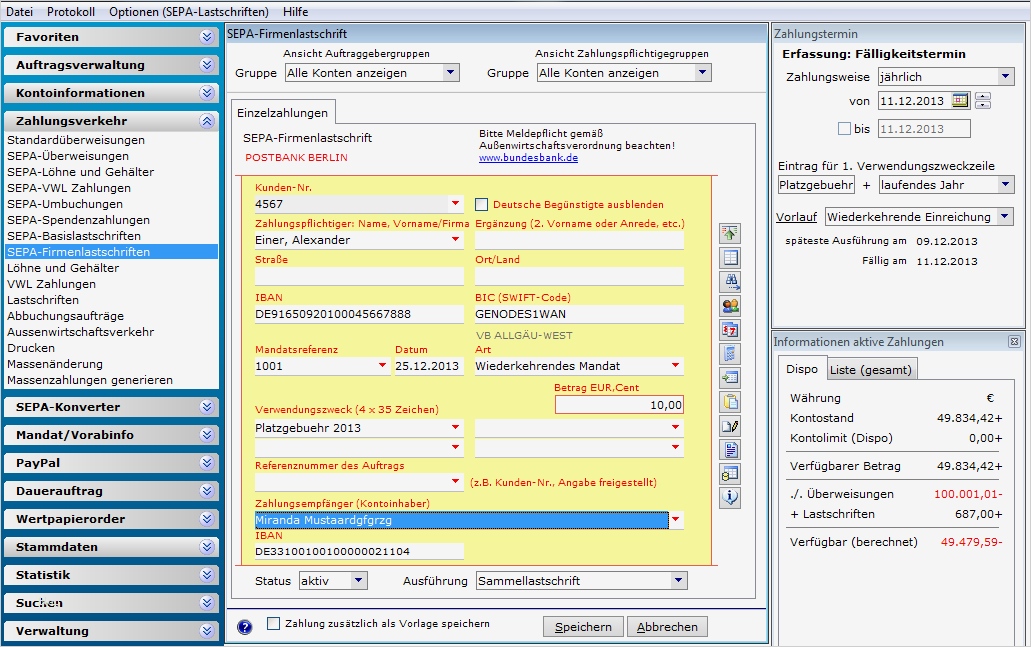Open the people/contacts icon in side toolbar
The image size is (1031, 647).
coord(730,306)
